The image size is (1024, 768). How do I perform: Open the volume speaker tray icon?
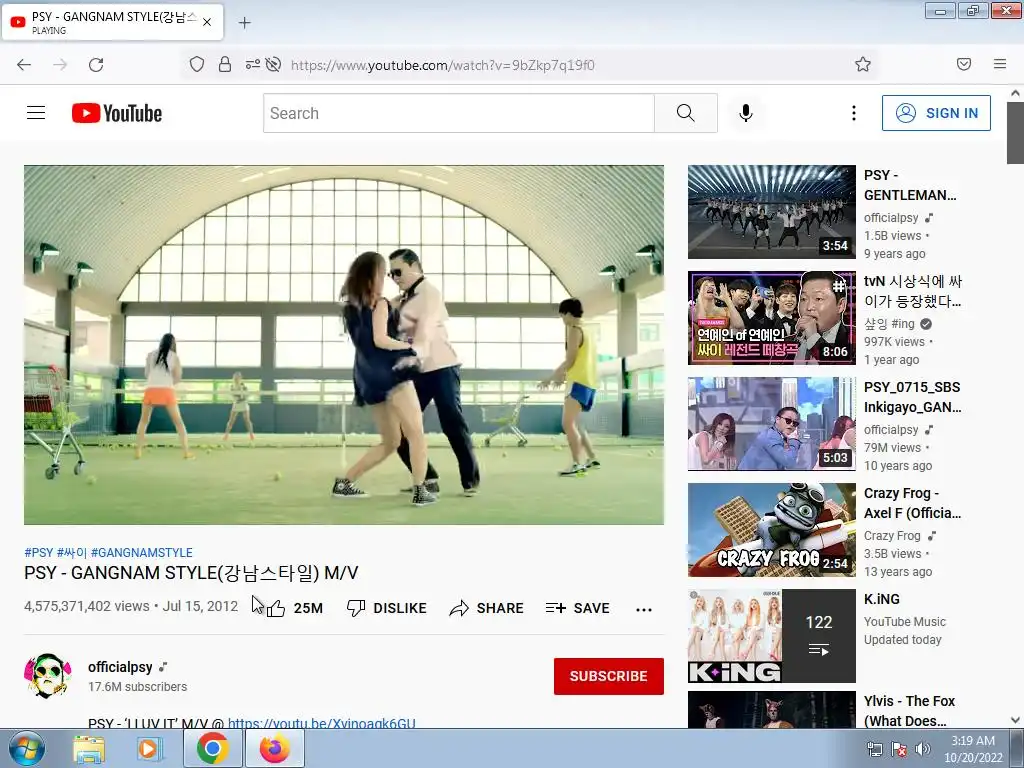(x=923, y=749)
